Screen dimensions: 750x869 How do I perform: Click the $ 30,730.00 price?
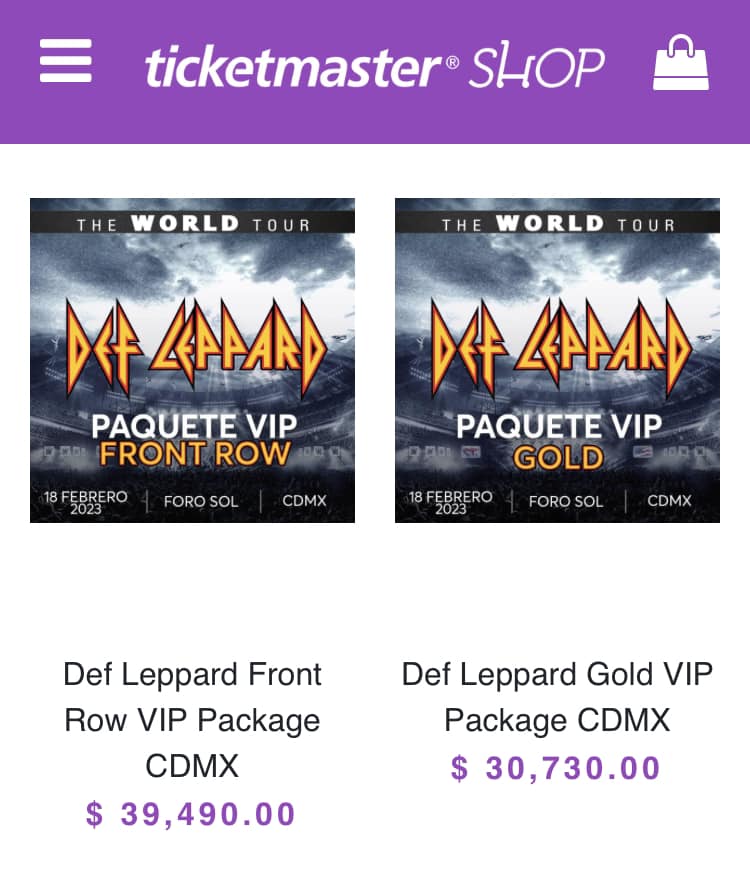[557, 768]
